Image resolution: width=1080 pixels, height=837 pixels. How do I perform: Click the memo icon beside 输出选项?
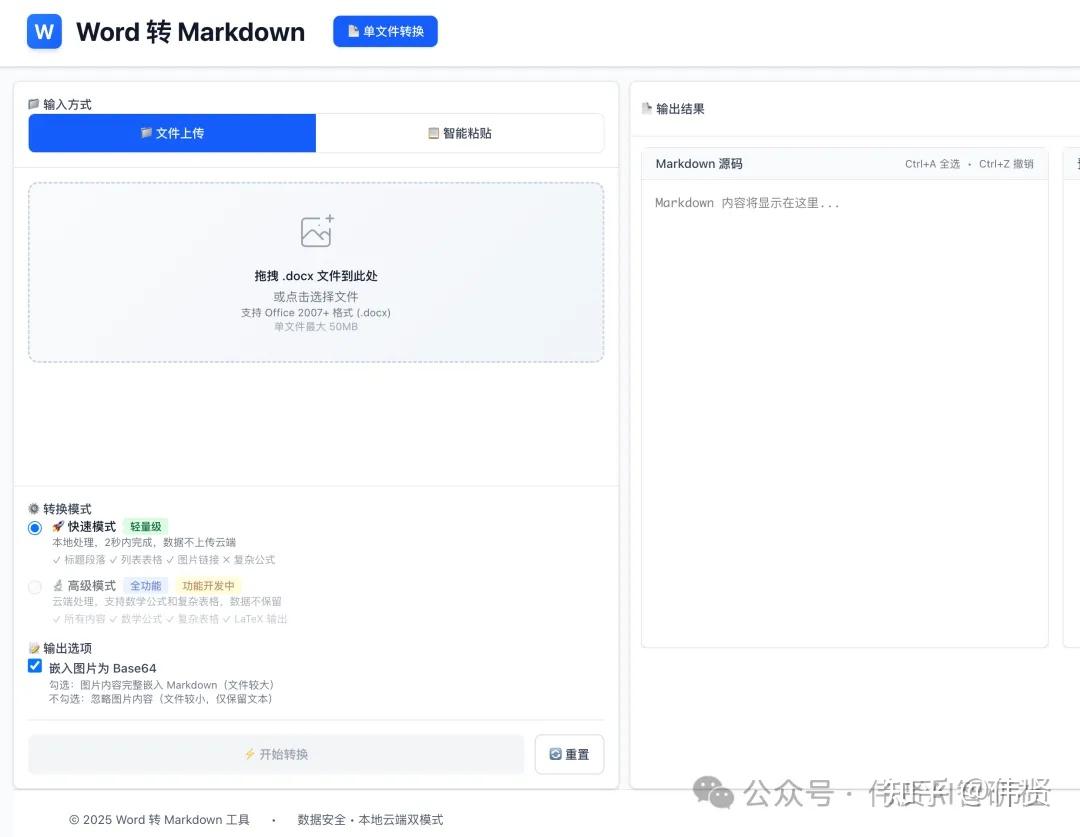pyautogui.click(x=35, y=647)
